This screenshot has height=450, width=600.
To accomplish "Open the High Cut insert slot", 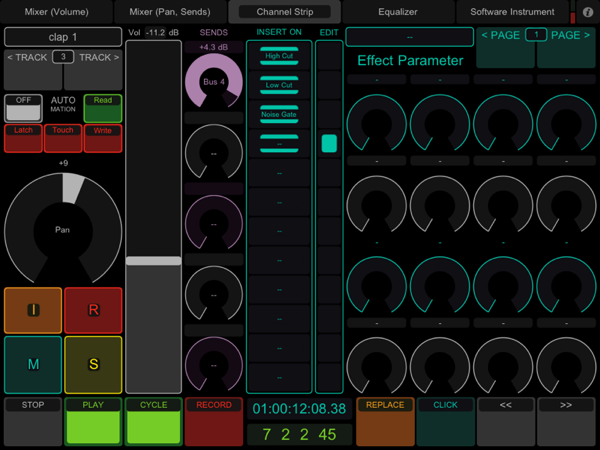I will click(280, 58).
